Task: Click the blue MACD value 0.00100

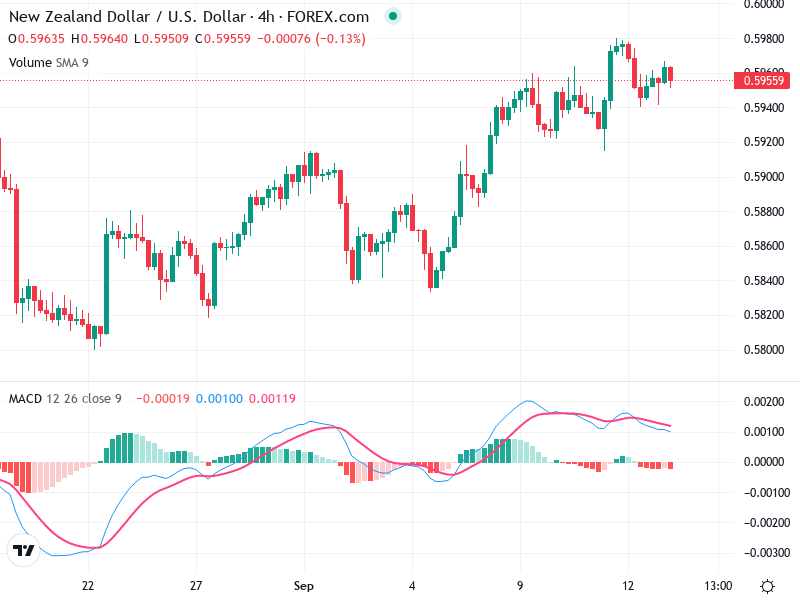Action: [x=219, y=398]
